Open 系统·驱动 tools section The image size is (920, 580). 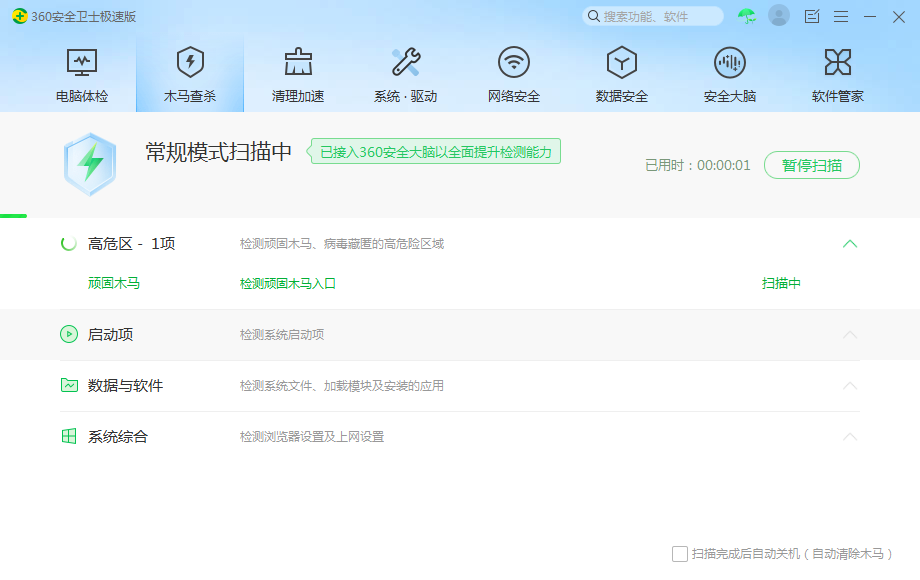pos(405,75)
